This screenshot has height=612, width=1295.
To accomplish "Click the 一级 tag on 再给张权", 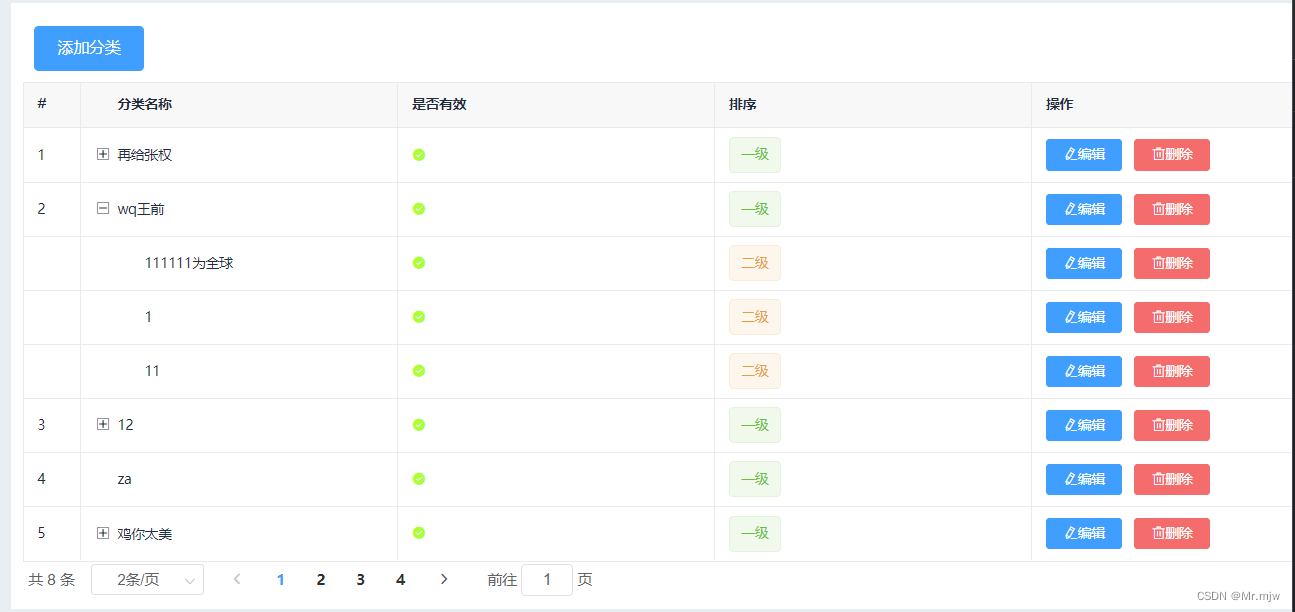I will [x=754, y=155].
